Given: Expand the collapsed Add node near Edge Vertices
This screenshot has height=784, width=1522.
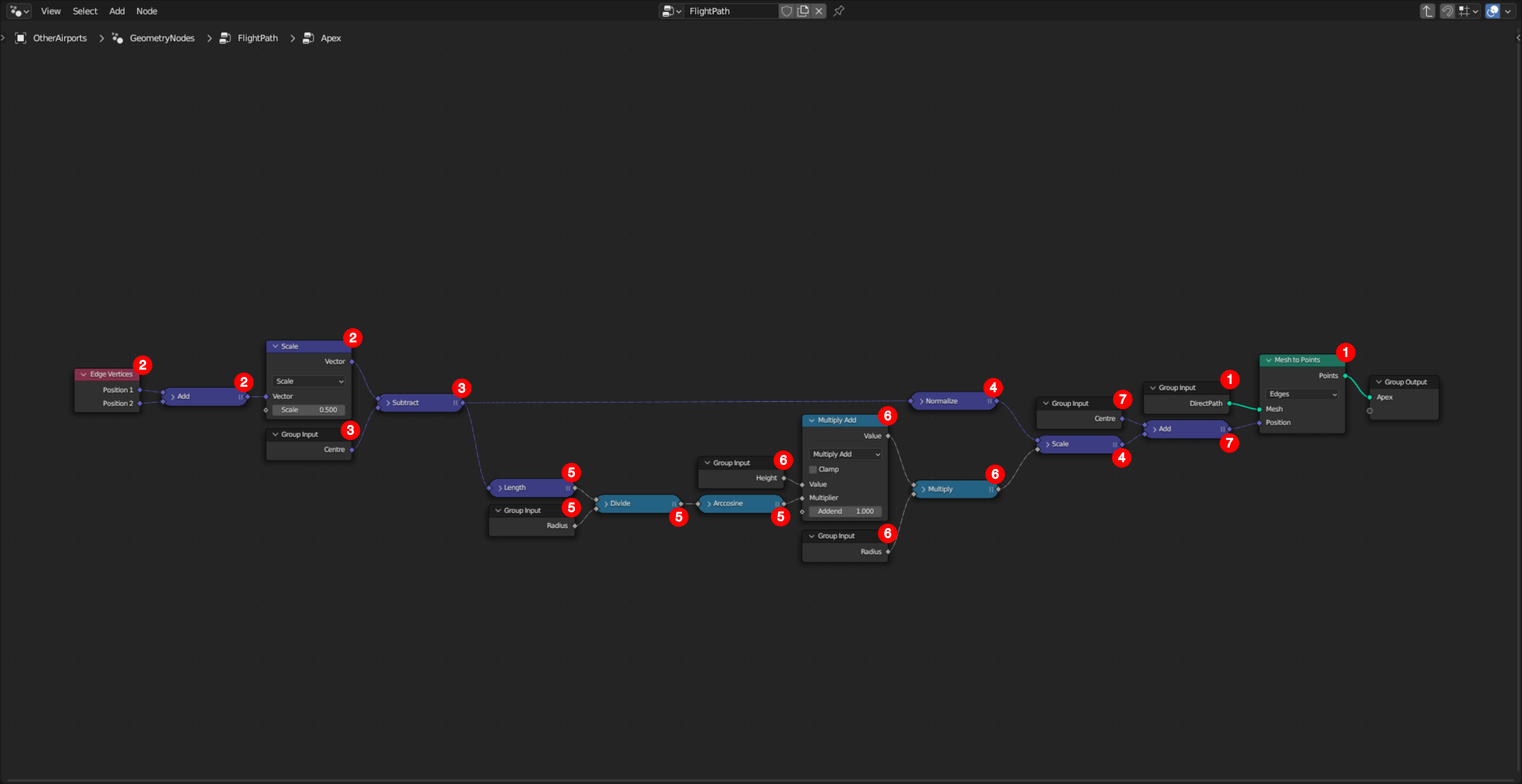Looking at the screenshot, I should 173,396.
